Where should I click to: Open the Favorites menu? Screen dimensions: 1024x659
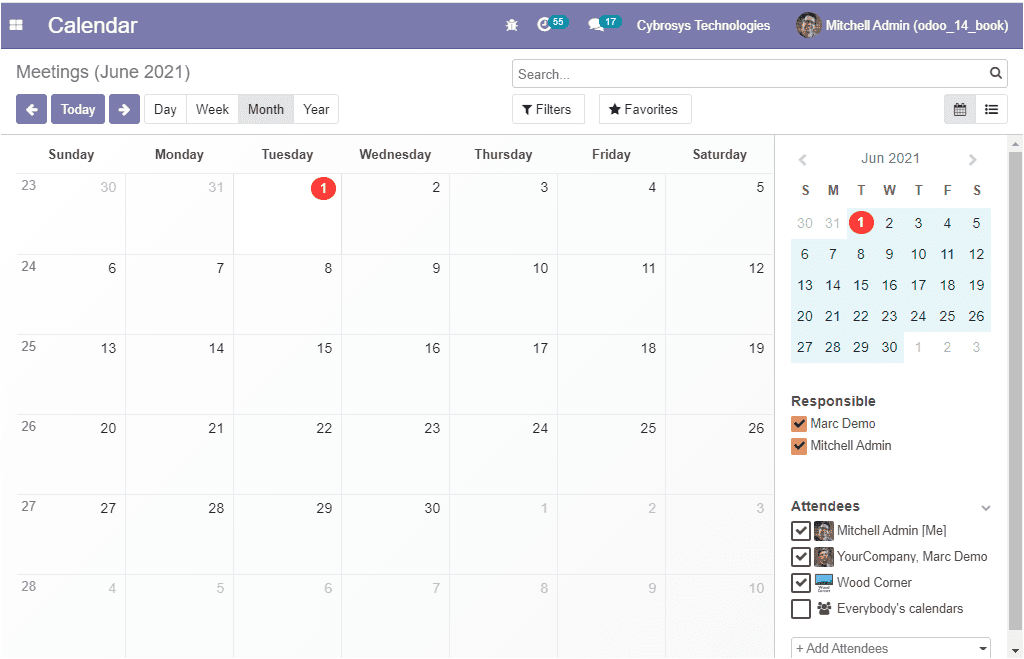[x=644, y=108]
